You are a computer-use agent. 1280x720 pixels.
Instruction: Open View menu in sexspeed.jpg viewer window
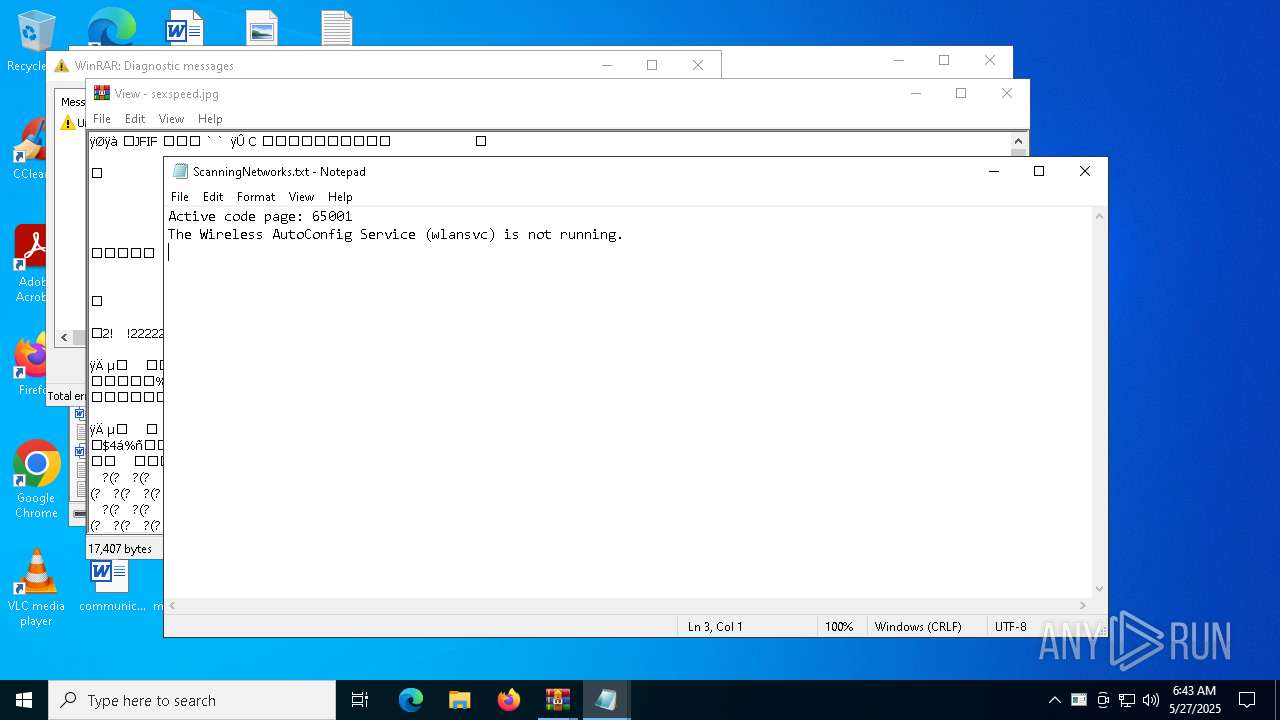click(x=172, y=119)
